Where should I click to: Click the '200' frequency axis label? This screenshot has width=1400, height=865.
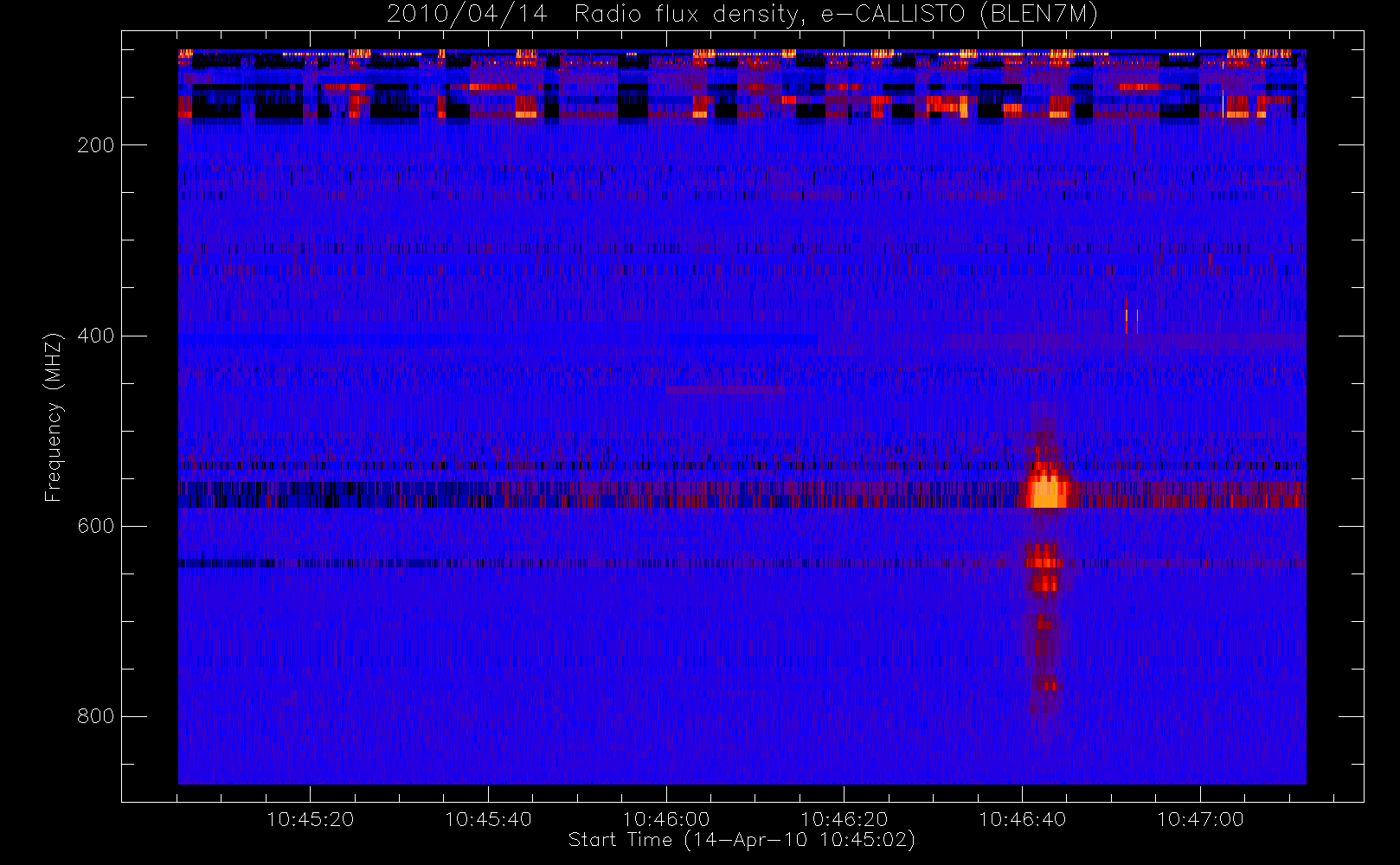click(x=96, y=145)
